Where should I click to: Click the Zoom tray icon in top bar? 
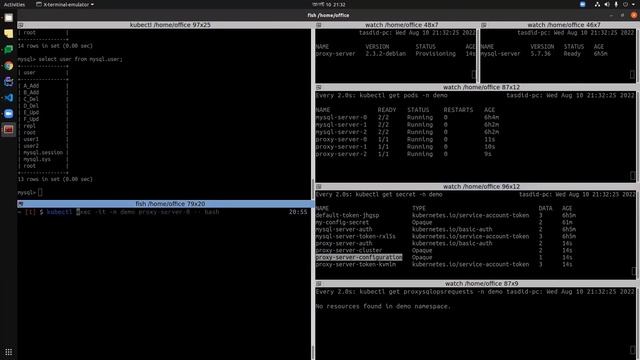coord(582,4)
